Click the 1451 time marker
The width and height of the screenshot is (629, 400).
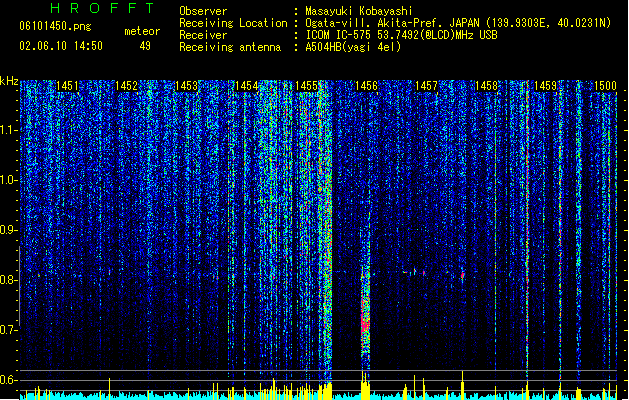tap(67, 86)
